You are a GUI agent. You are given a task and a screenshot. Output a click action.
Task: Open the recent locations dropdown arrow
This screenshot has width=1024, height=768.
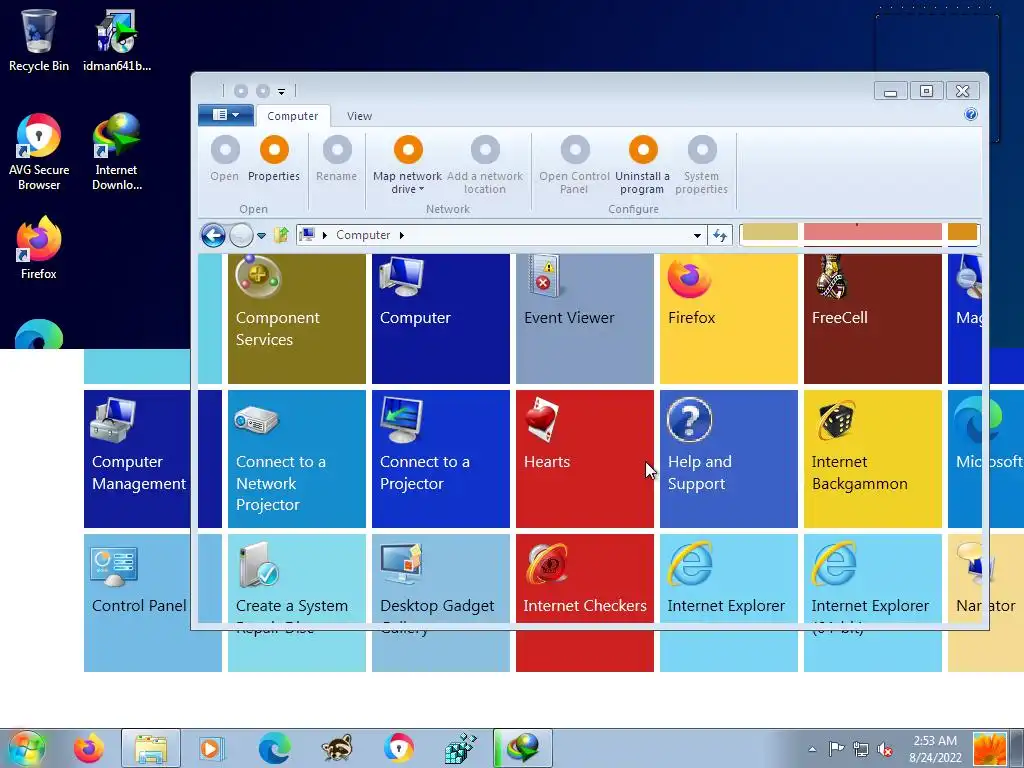click(261, 235)
